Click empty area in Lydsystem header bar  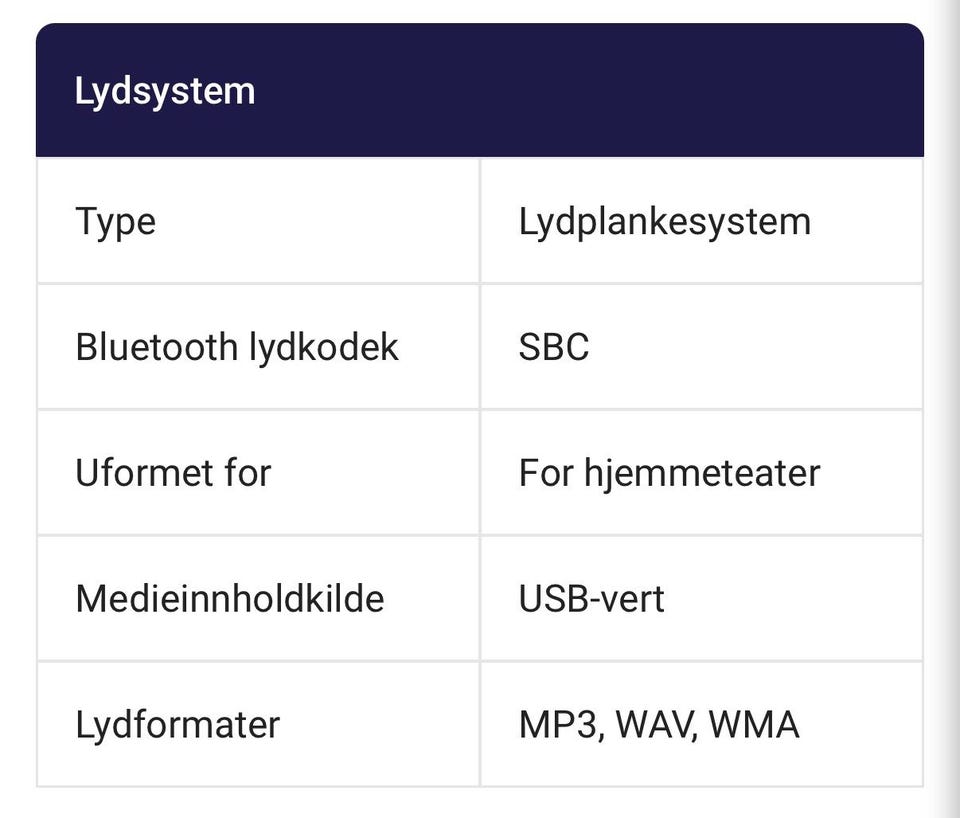pos(588,92)
